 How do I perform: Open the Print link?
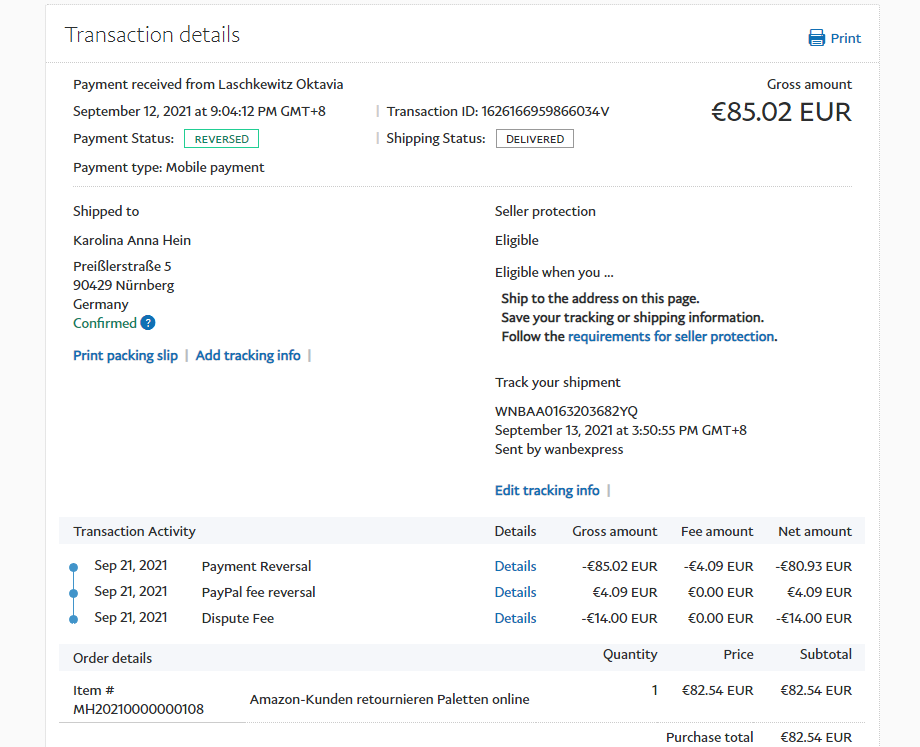845,38
